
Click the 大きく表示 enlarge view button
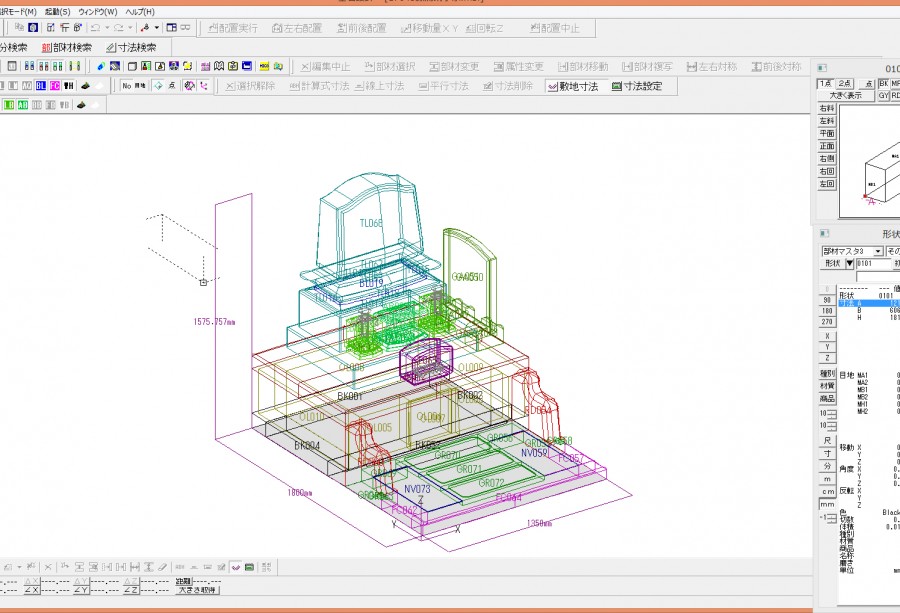coord(846,96)
